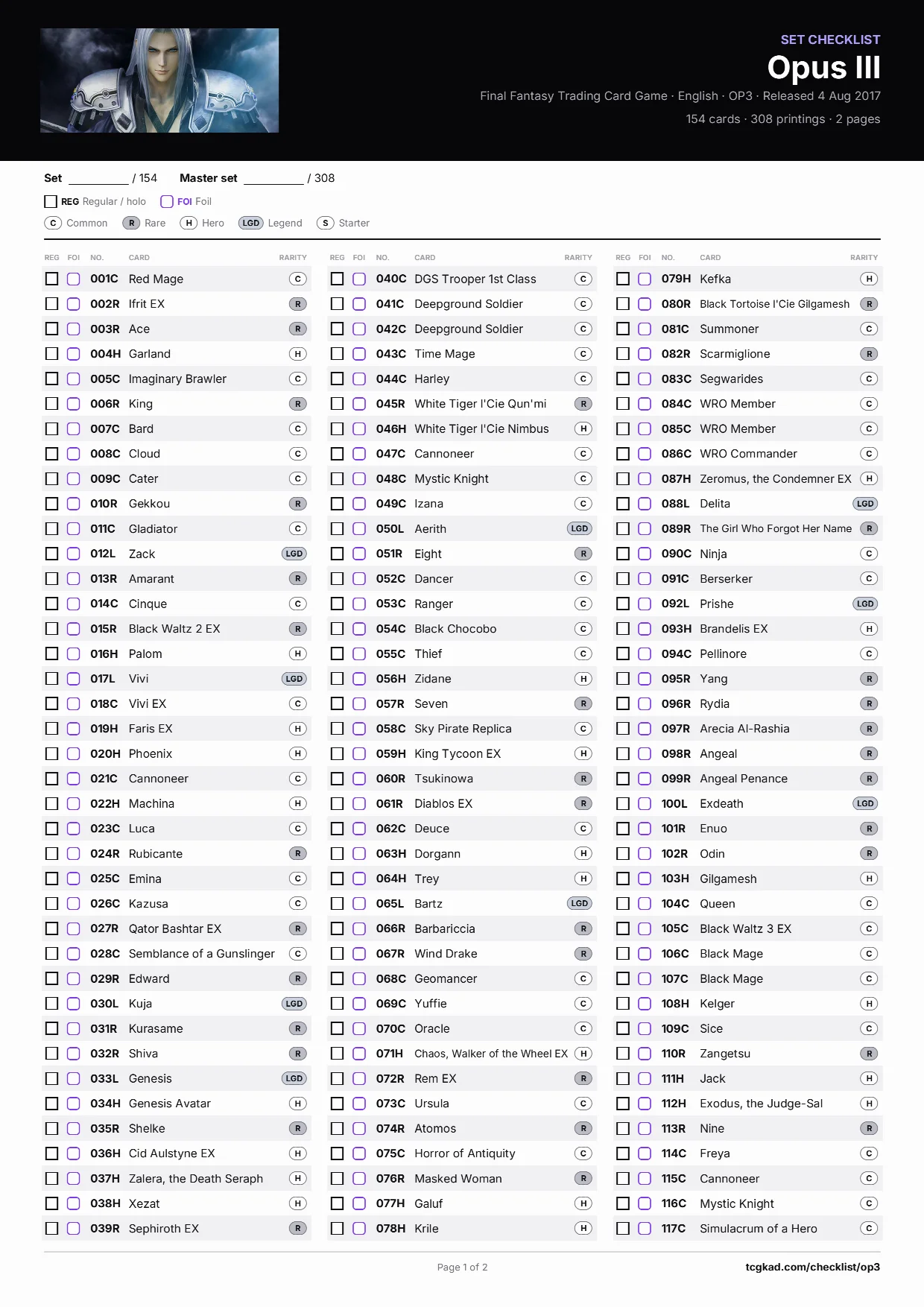Viewport: 924px width, 1307px height.
Task: Click the Common rarity badge for Red Mage
Action: pyautogui.click(x=297, y=279)
